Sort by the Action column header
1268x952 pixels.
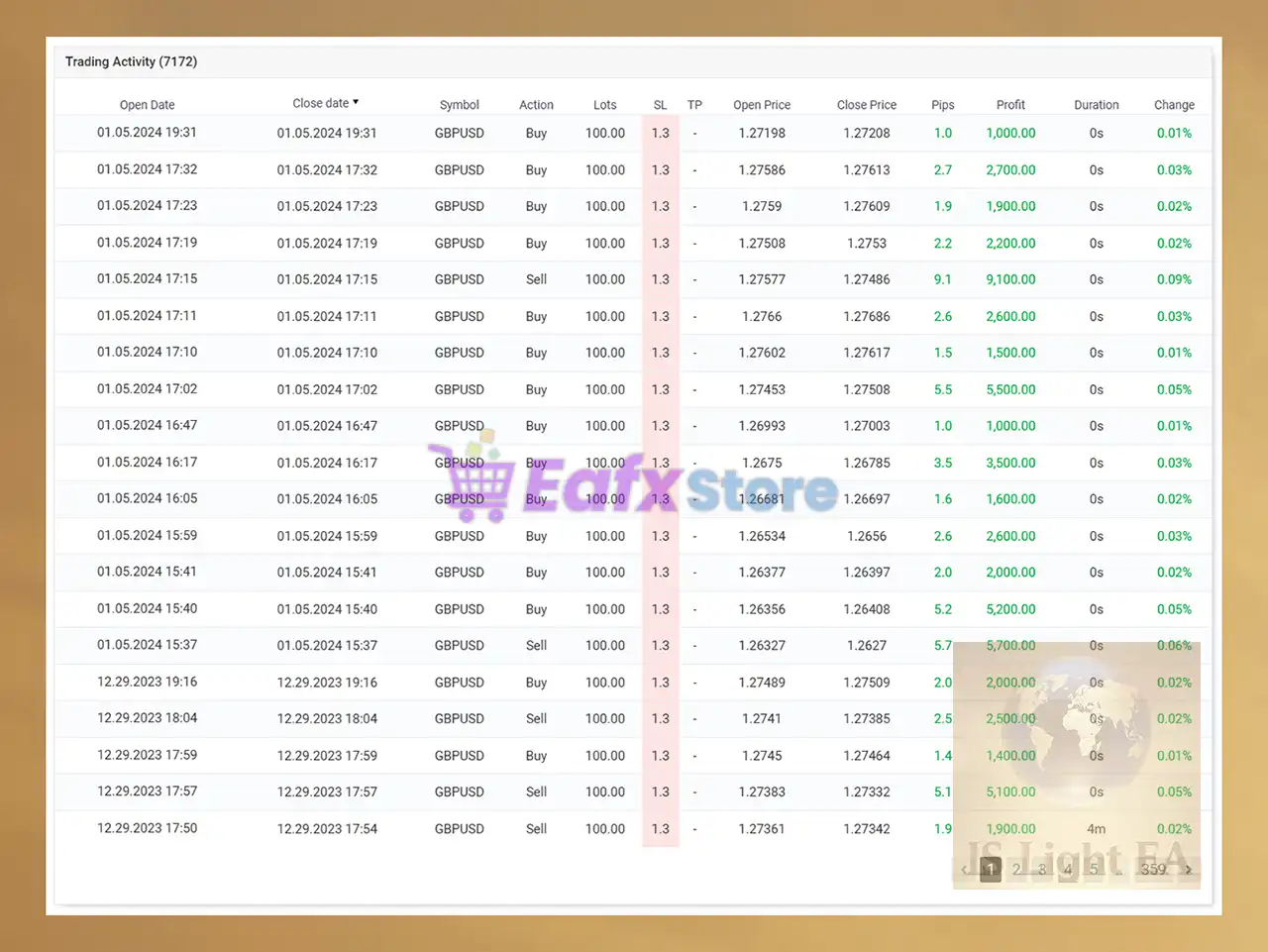pos(536,105)
